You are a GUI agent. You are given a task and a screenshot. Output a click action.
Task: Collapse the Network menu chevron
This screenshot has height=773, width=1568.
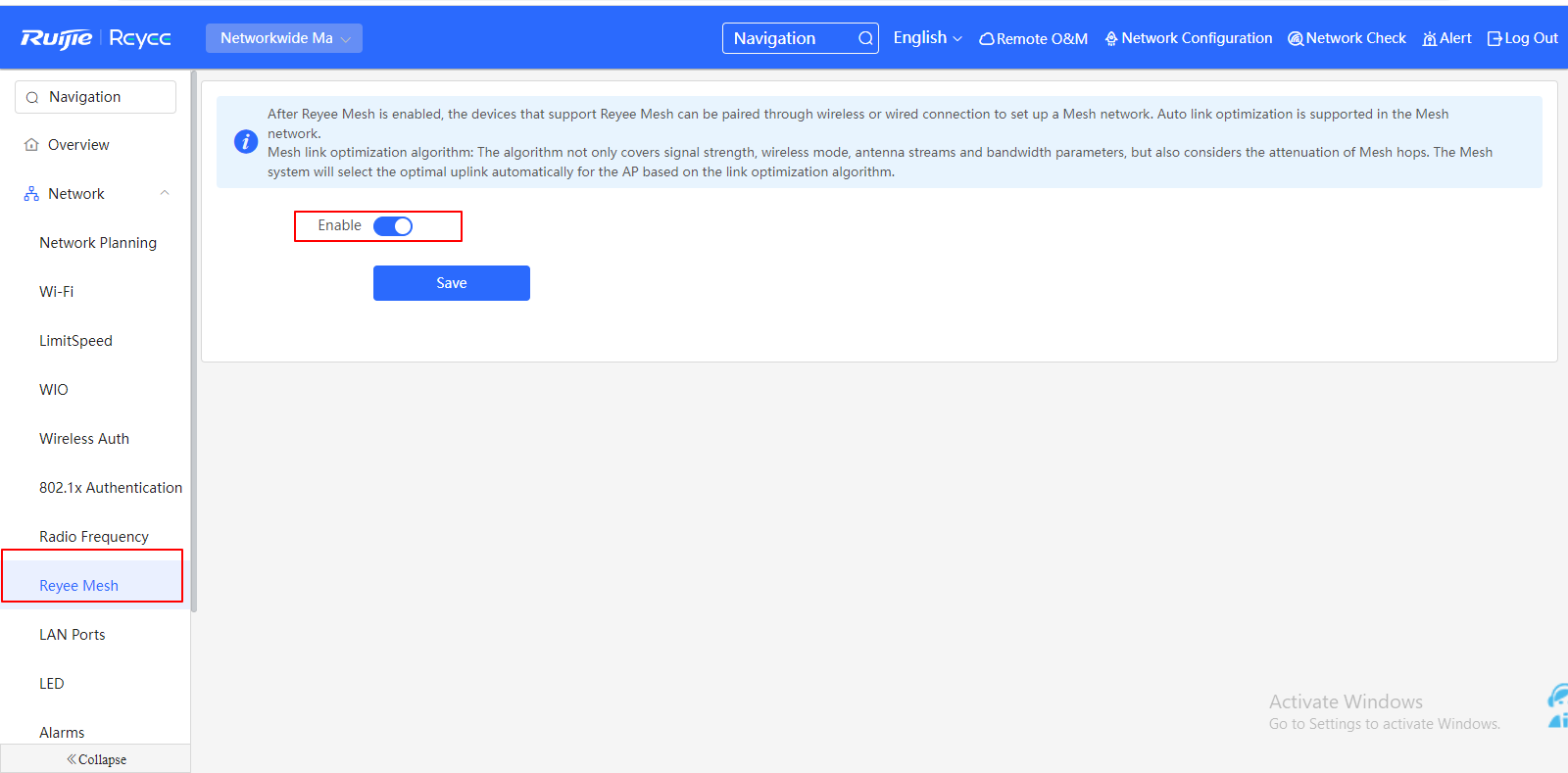coord(165,193)
